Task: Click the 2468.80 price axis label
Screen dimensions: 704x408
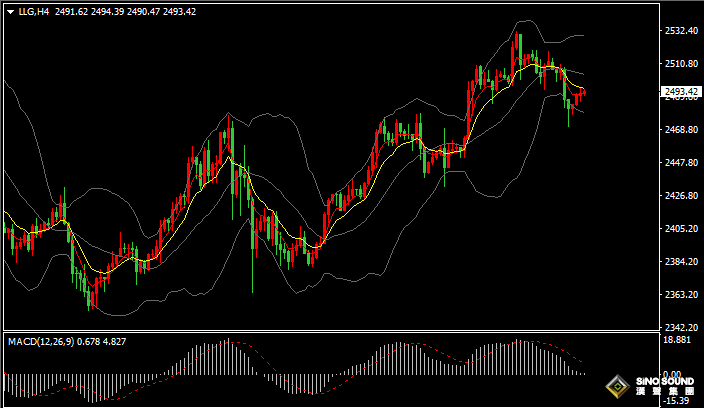Action: (x=680, y=130)
